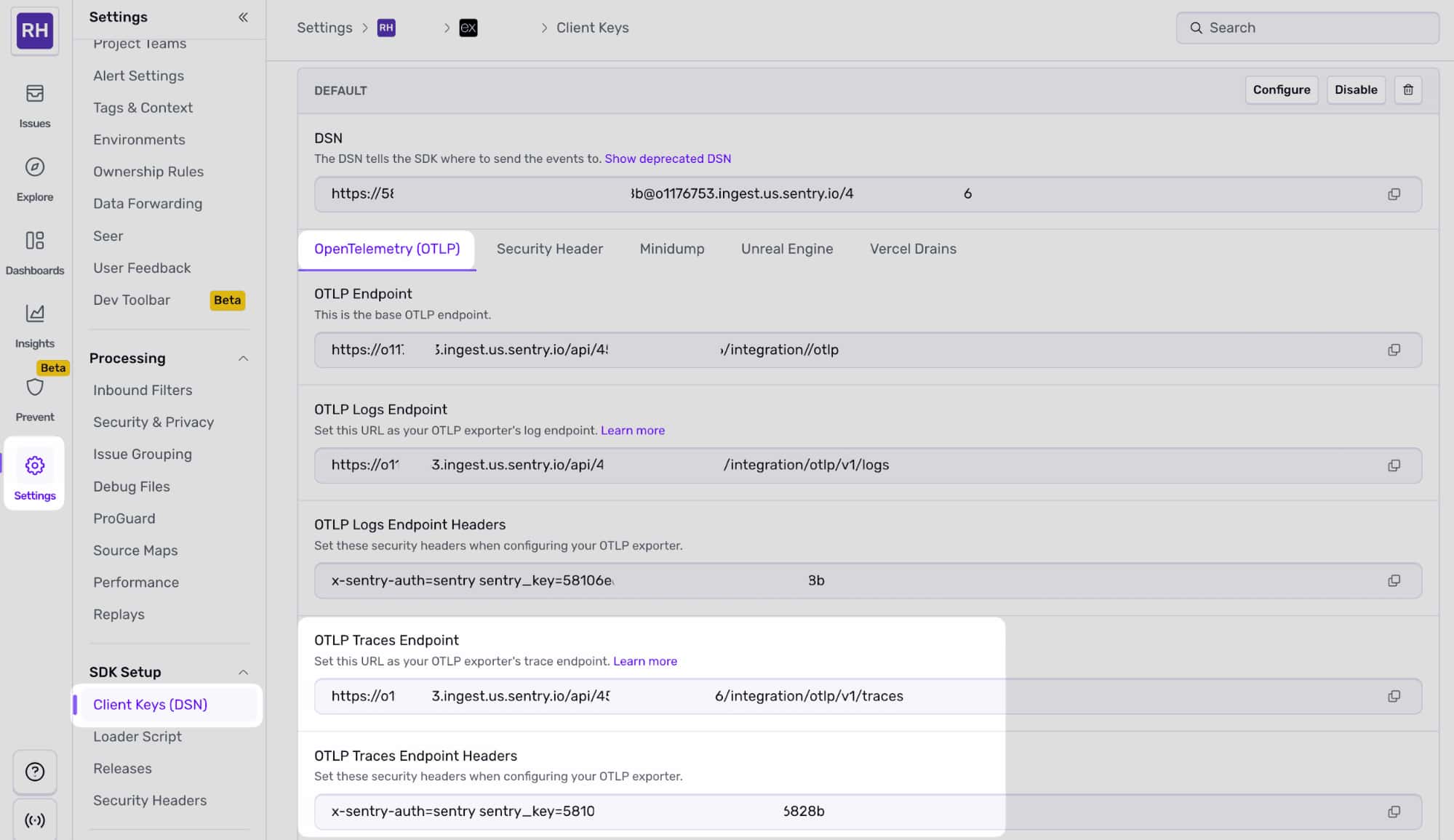Click the Configure button

pyautogui.click(x=1281, y=90)
